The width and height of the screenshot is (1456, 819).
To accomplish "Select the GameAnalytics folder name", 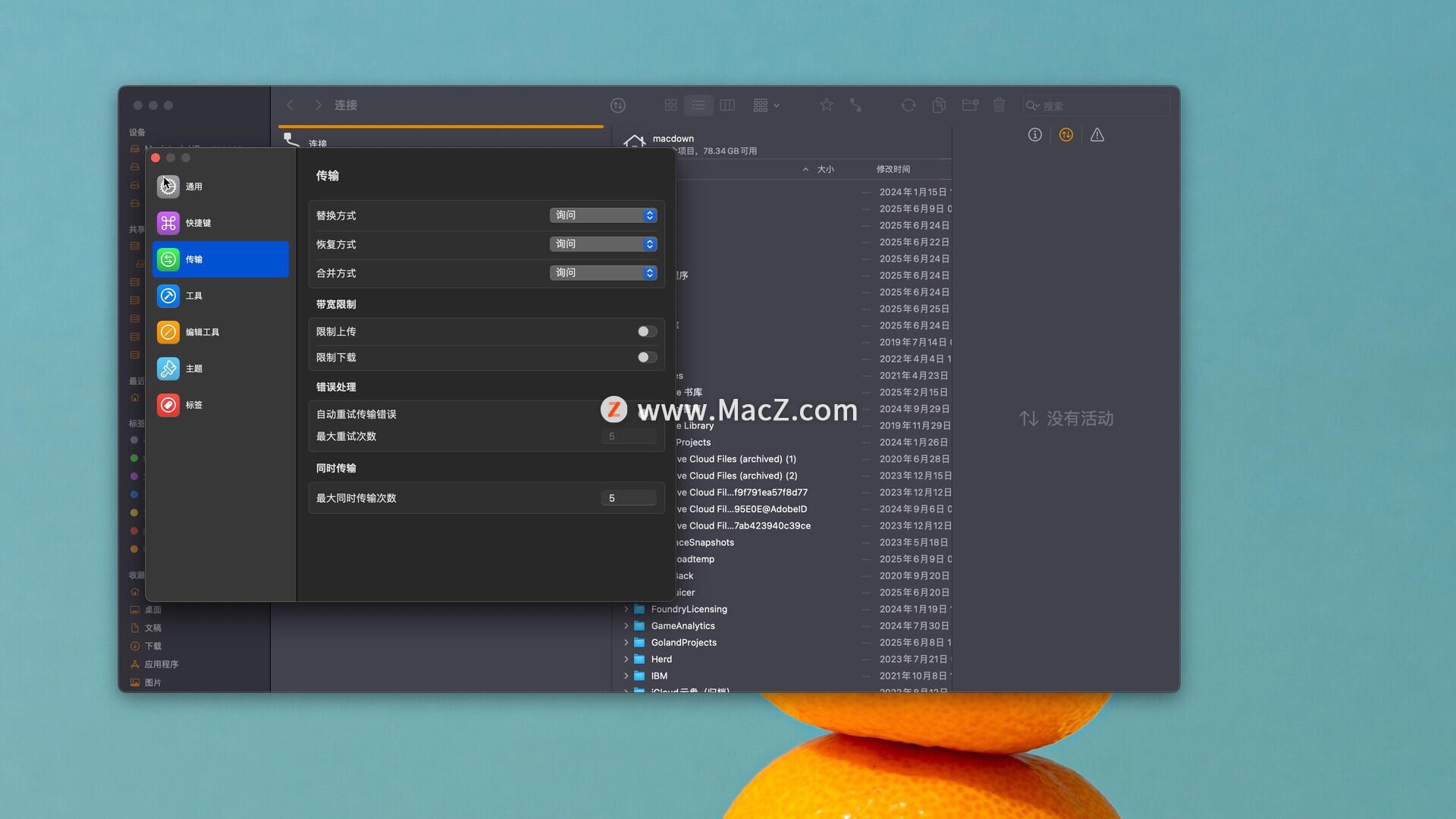I will pyautogui.click(x=682, y=626).
